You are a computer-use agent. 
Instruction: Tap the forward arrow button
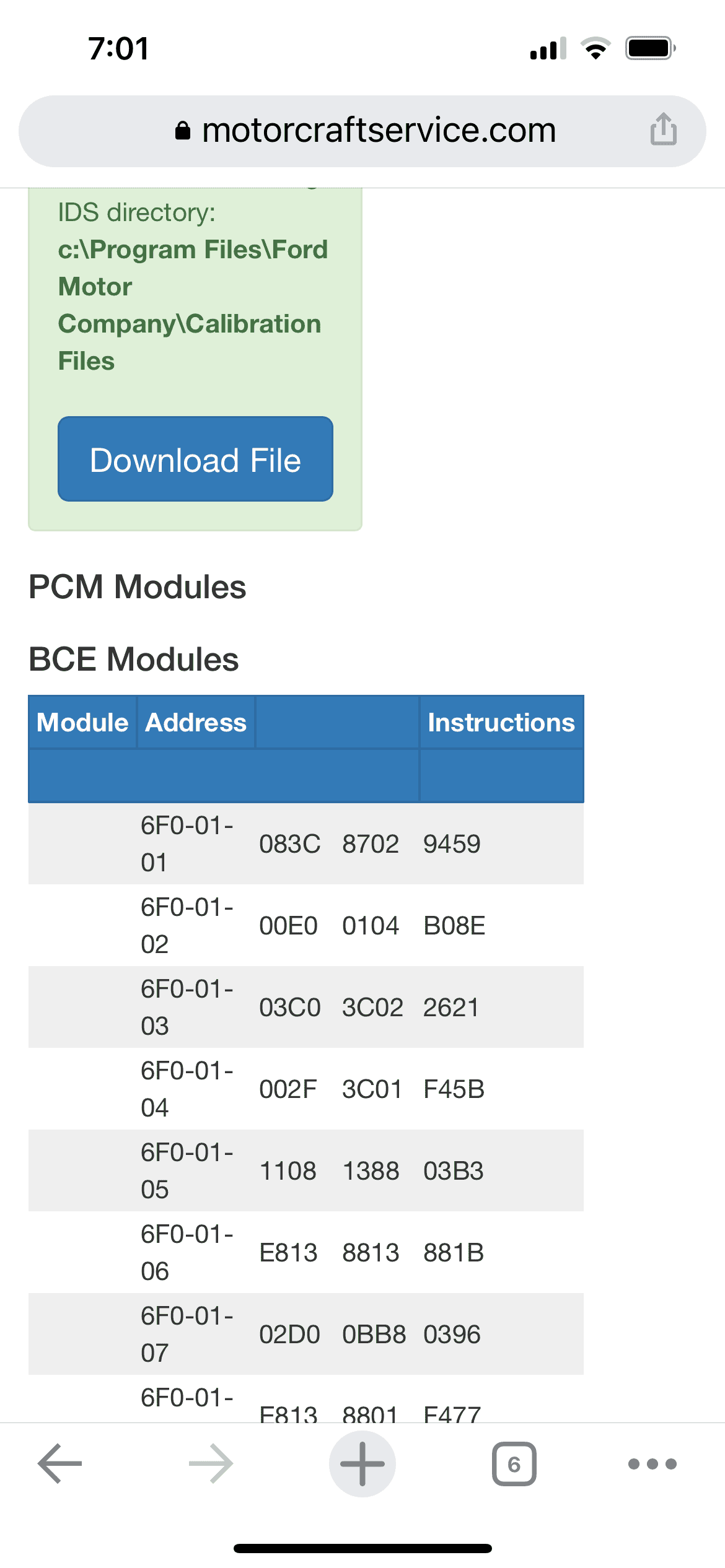[x=211, y=1464]
